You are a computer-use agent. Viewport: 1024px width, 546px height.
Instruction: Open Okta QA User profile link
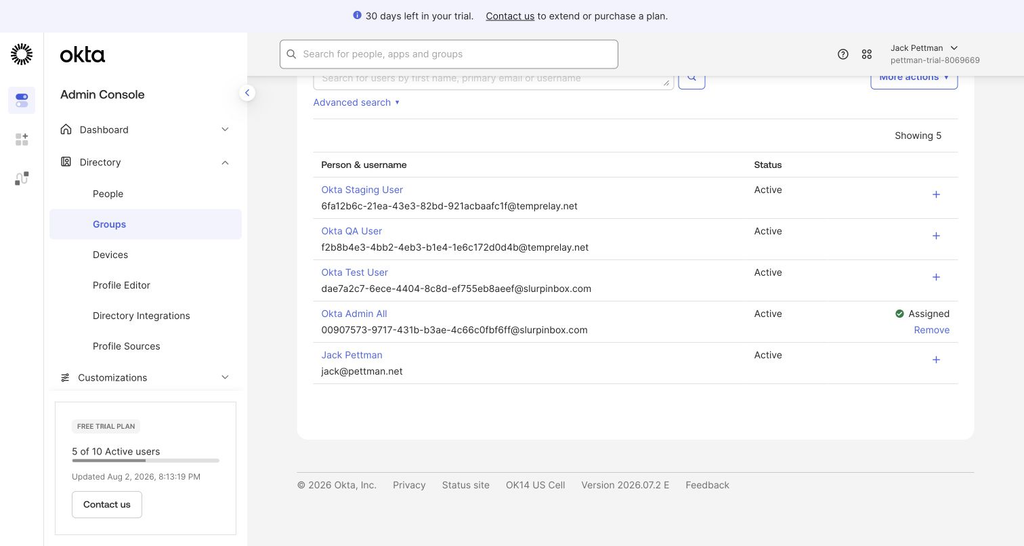point(351,231)
